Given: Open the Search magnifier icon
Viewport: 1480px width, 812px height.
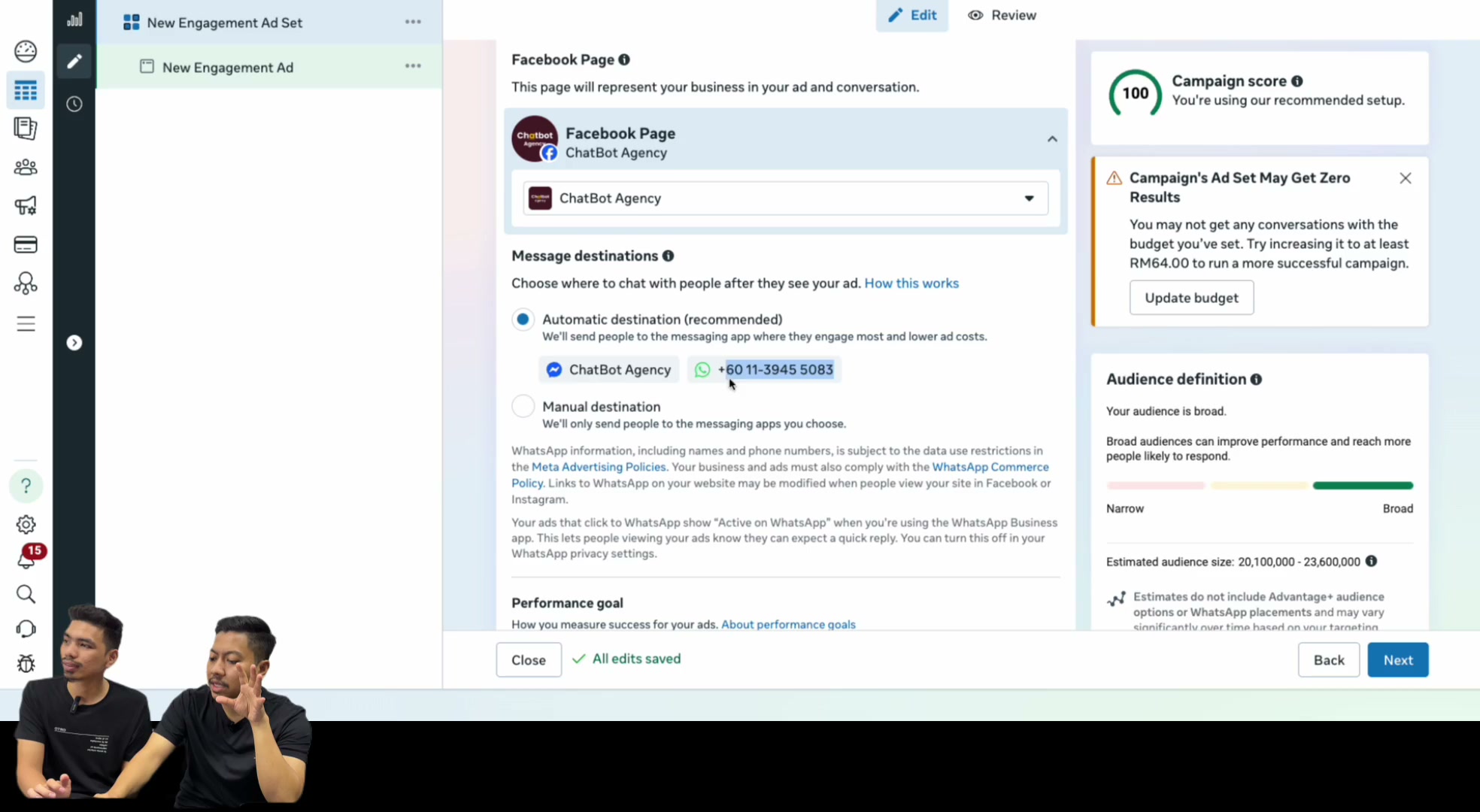Looking at the screenshot, I should tap(26, 594).
